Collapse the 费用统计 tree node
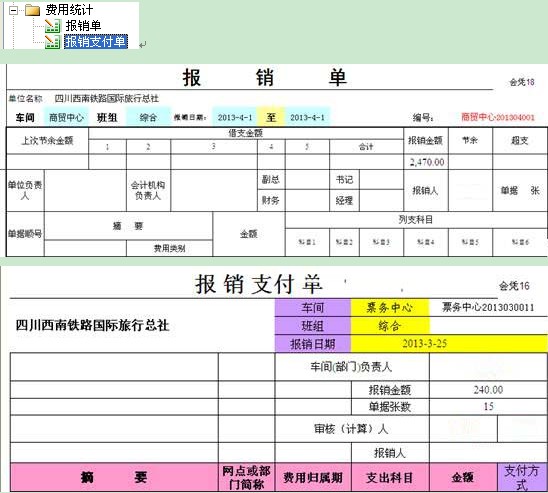This screenshot has height=493, width=548. [x=13, y=10]
